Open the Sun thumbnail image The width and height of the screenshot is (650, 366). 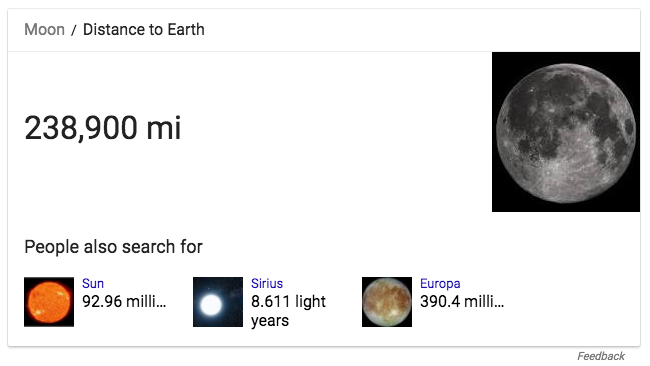[49, 302]
